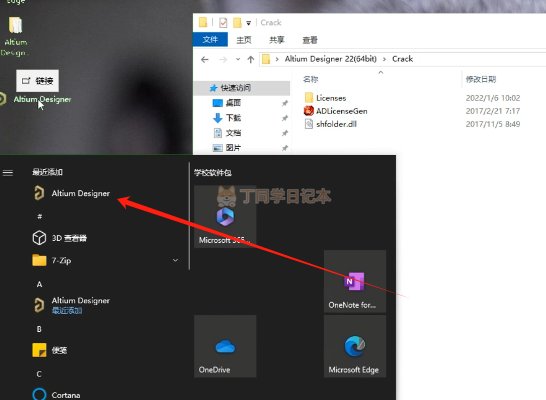
Task: Click the address bar folder icon
Action: pyautogui.click(x=266, y=59)
